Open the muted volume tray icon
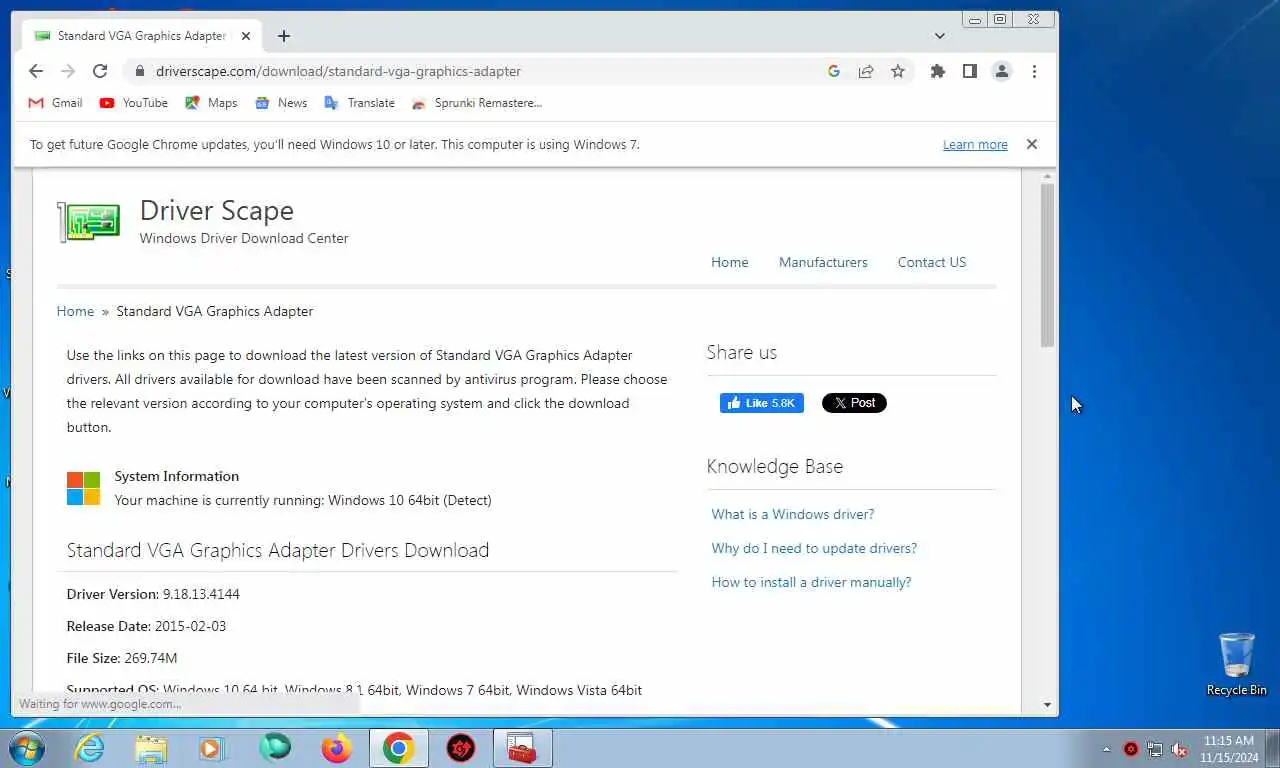 (x=1180, y=749)
